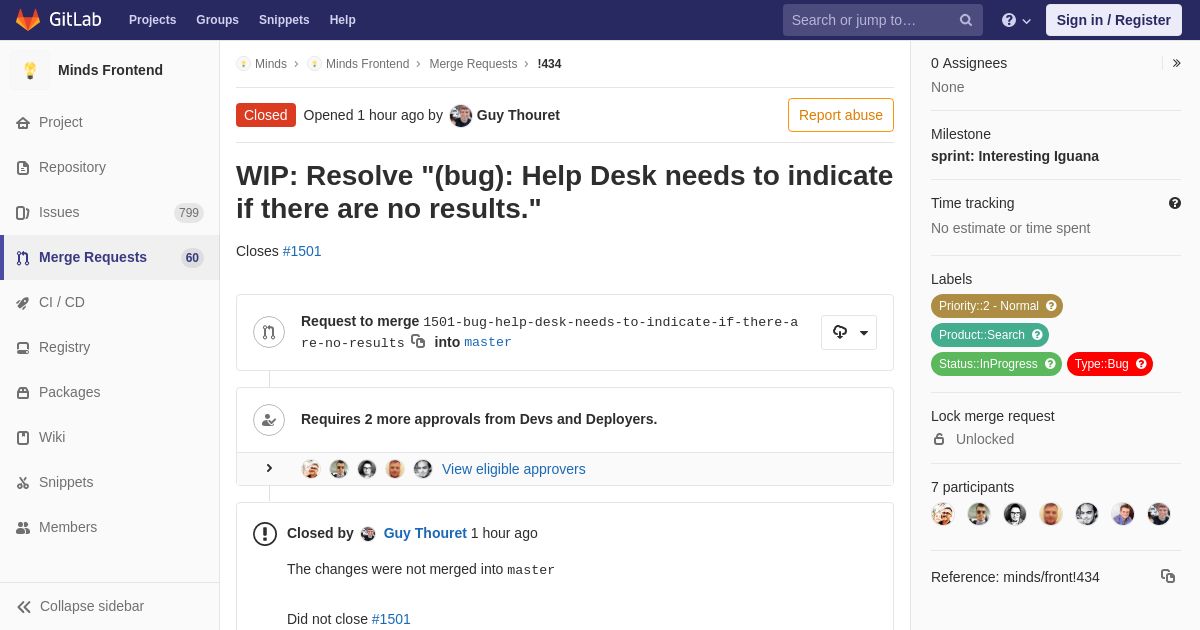Click View eligible approvers link
Screen dimensions: 1200x630
point(514,469)
